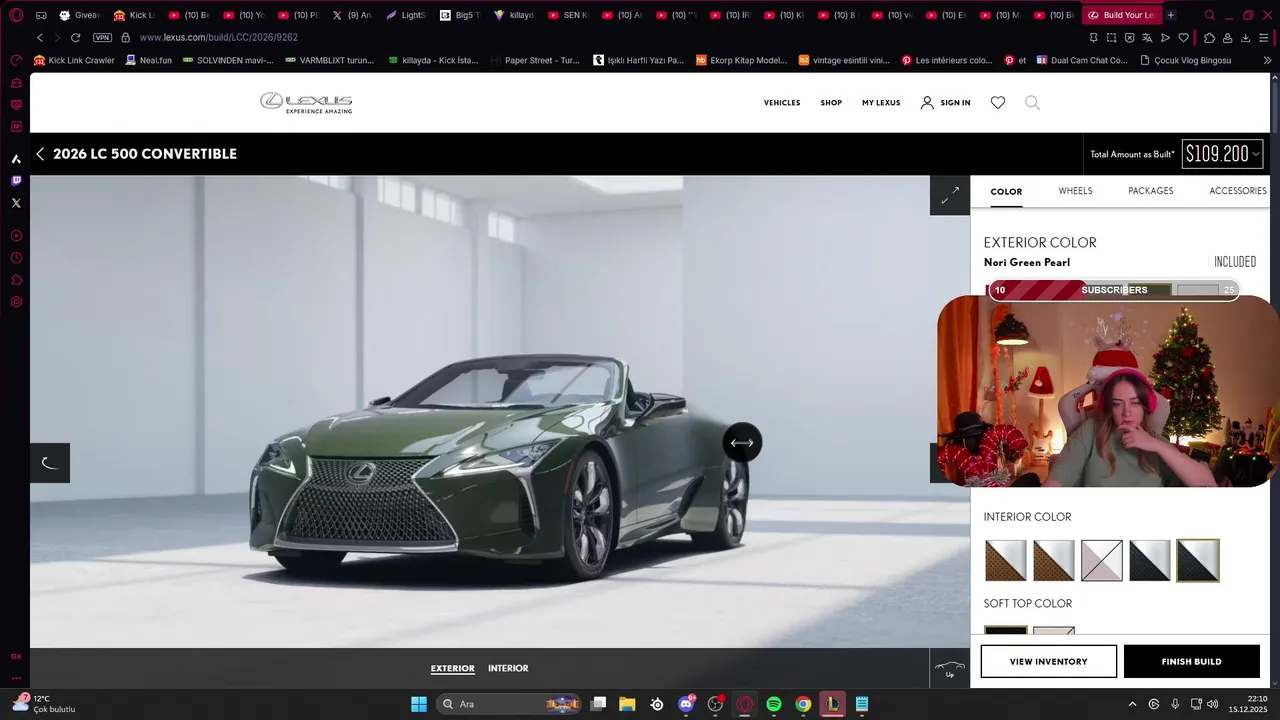The image size is (1280, 720).
Task: Toggle the convertible roof Up icon
Action: [950, 668]
